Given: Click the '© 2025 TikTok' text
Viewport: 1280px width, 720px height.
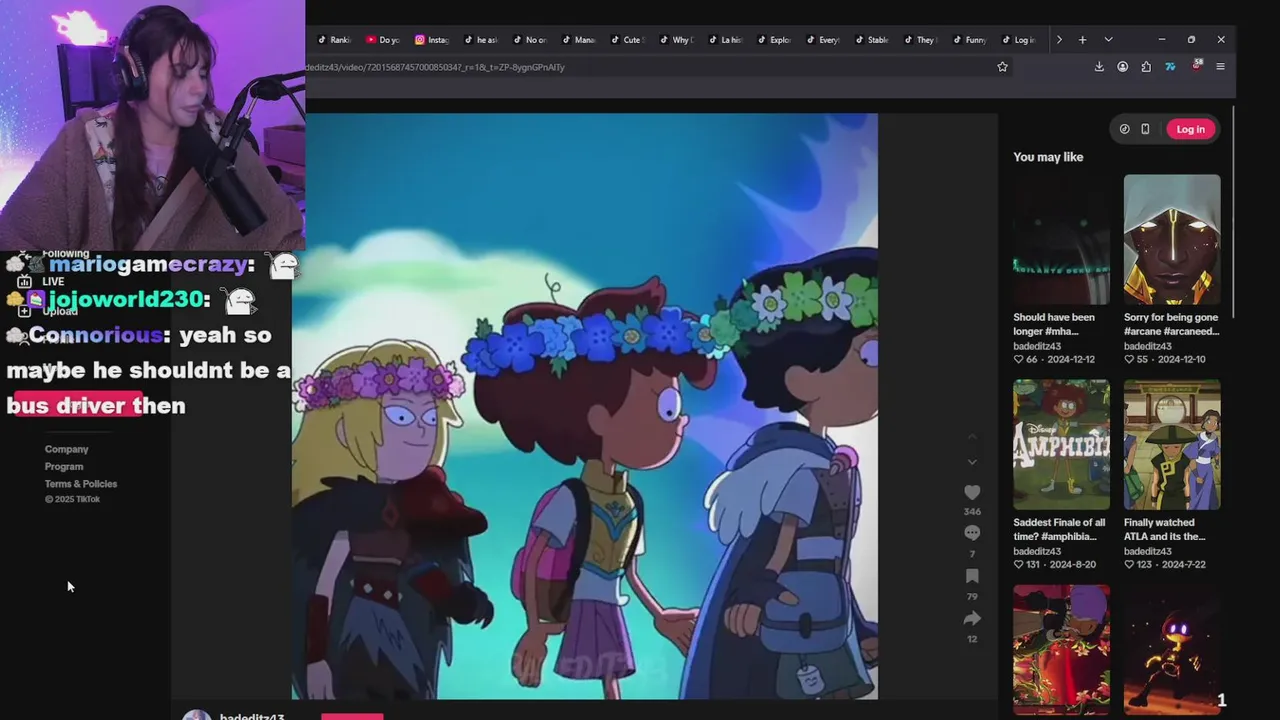Looking at the screenshot, I should tap(72, 499).
